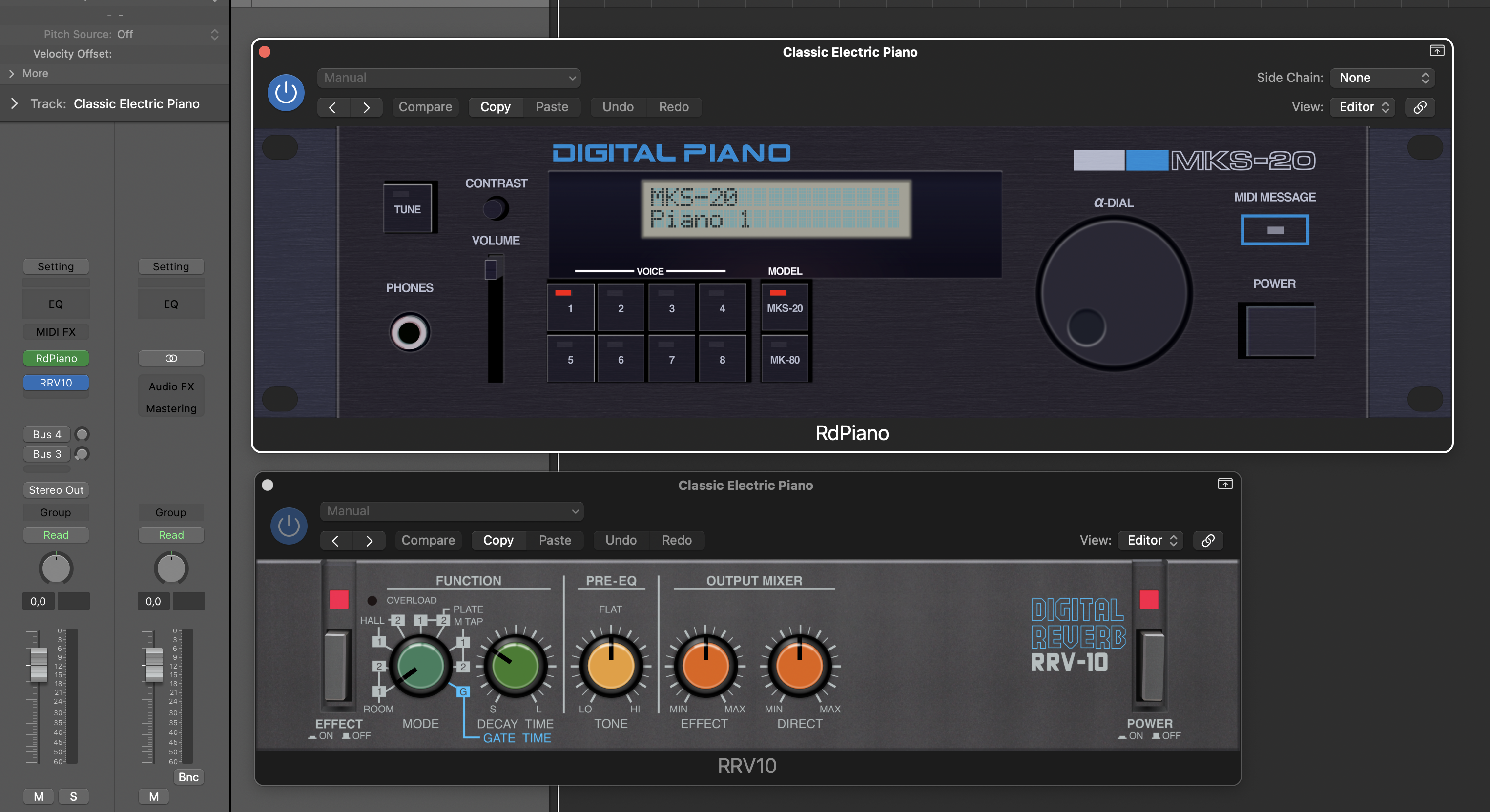Click the DECAY TIME knob
This screenshot has height=812, width=1490.
click(x=515, y=665)
